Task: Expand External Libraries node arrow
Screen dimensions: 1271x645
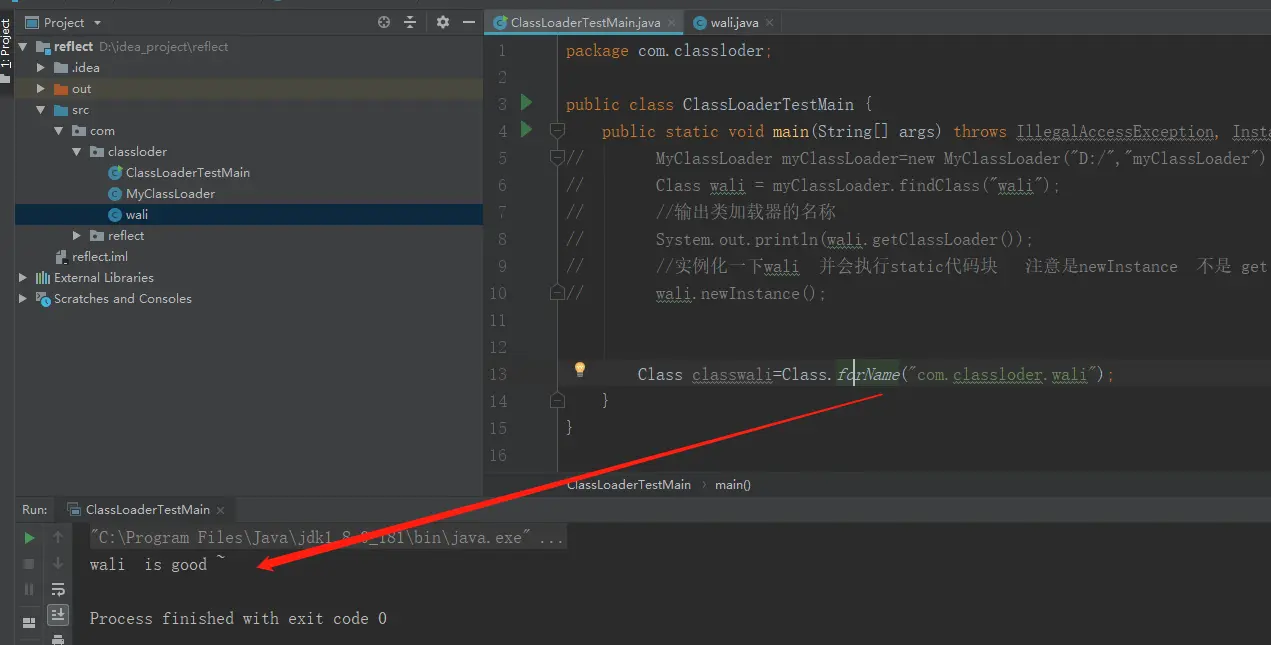Action: point(24,277)
